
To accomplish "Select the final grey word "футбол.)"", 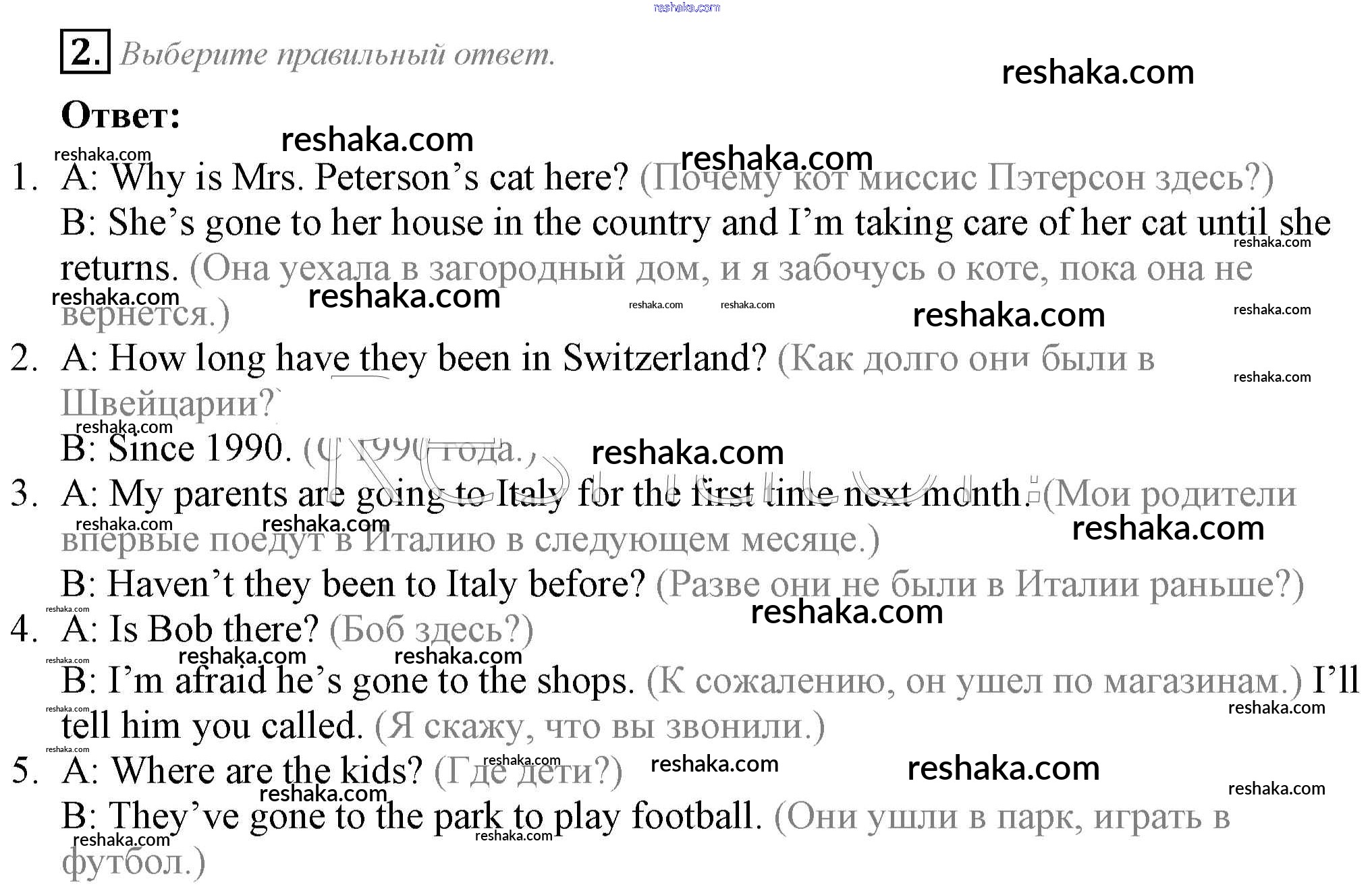I will pyautogui.click(x=133, y=863).
